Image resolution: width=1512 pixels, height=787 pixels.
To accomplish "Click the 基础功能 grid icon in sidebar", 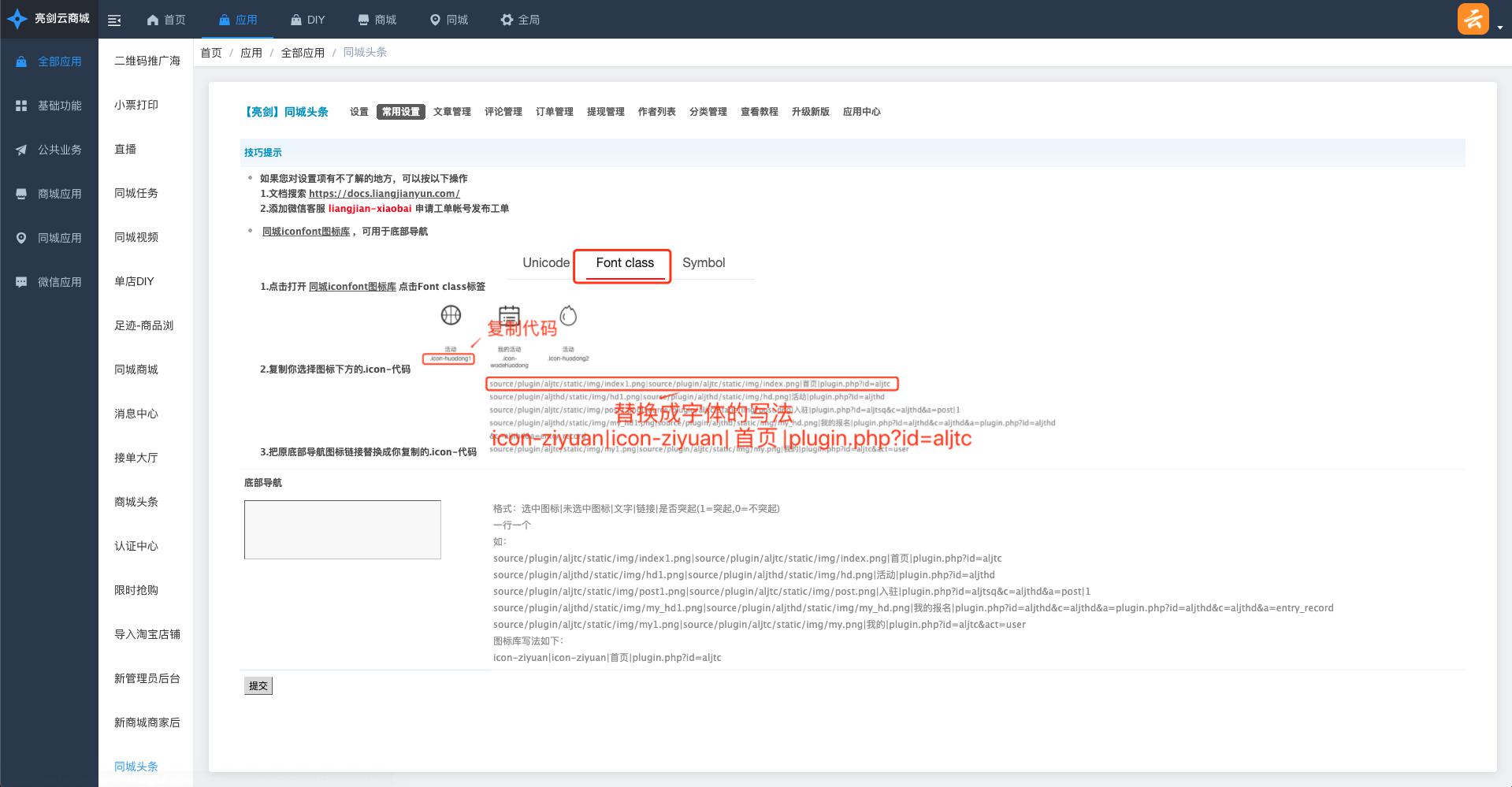I will [x=21, y=106].
